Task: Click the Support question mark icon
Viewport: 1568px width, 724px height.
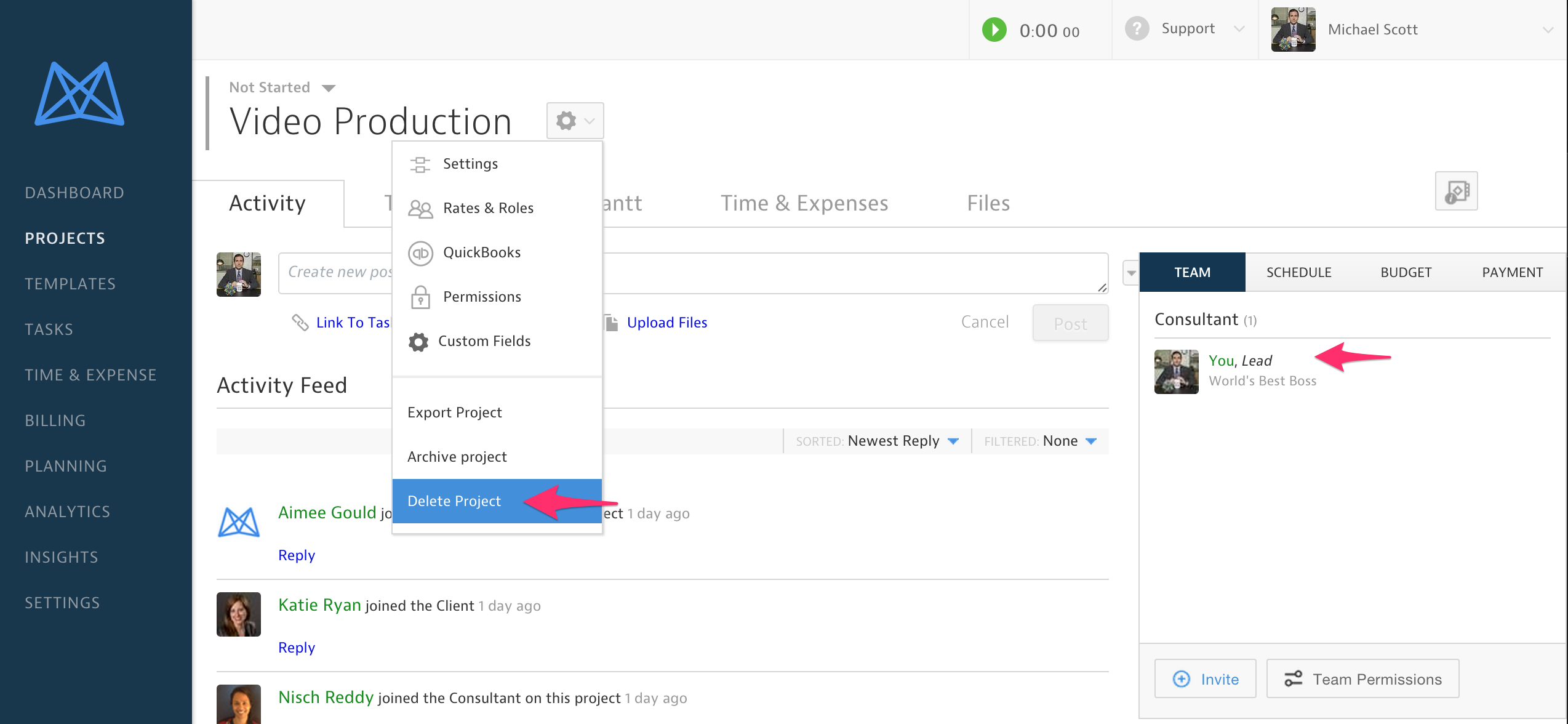Action: (1137, 29)
